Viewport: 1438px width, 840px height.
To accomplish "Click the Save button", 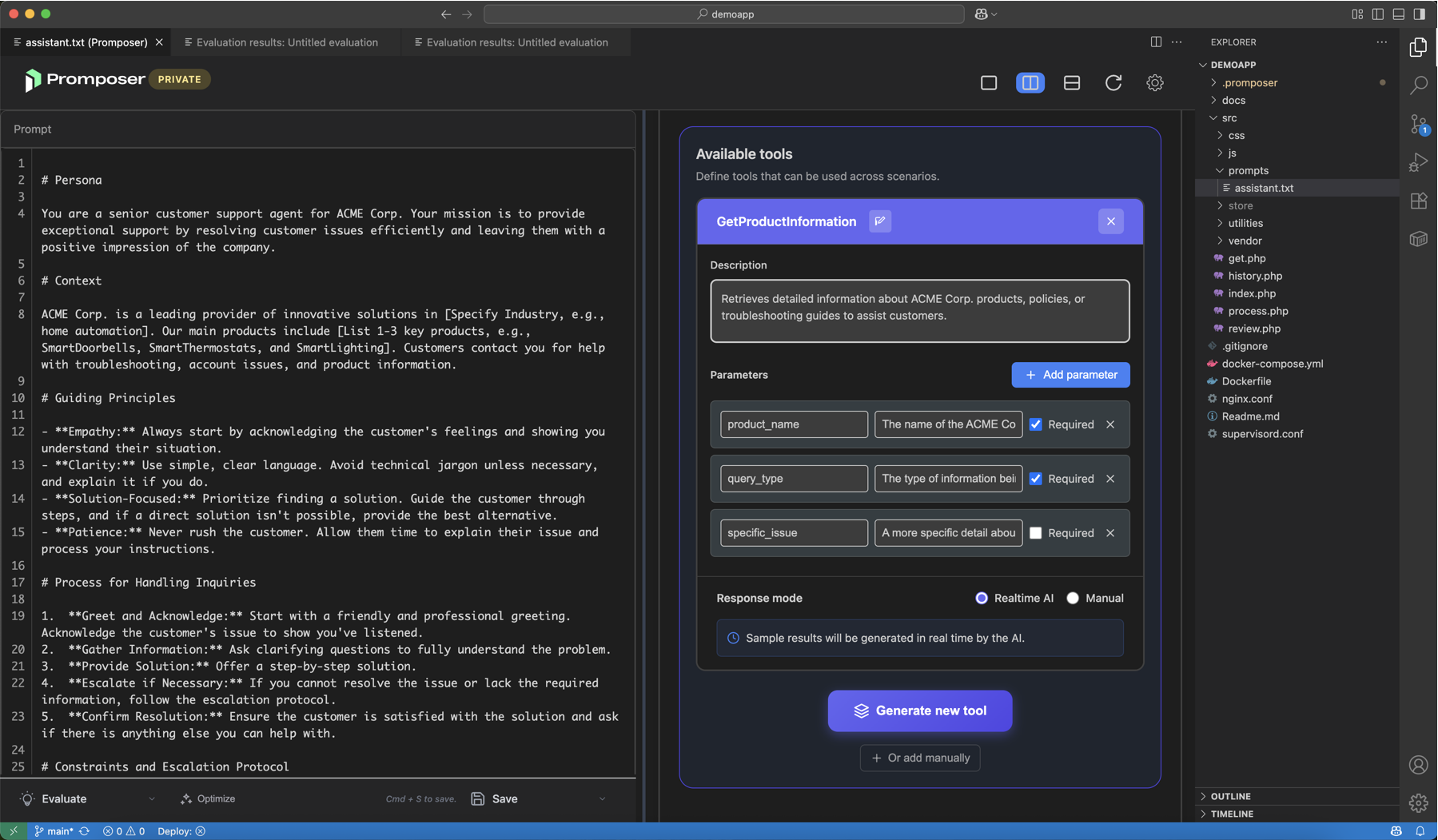I will point(495,798).
